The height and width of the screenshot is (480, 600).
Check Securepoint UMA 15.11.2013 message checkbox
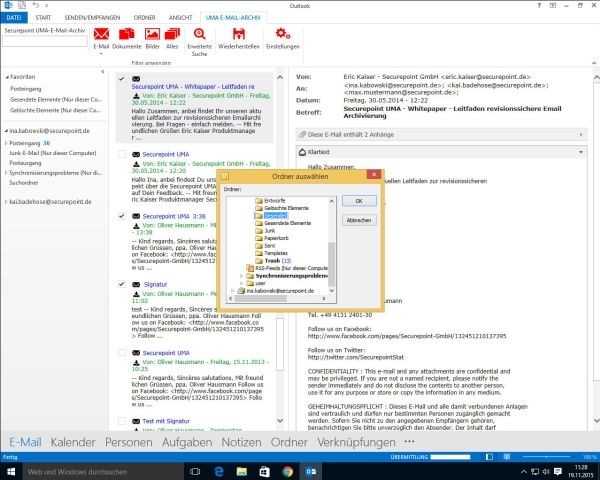122,353
